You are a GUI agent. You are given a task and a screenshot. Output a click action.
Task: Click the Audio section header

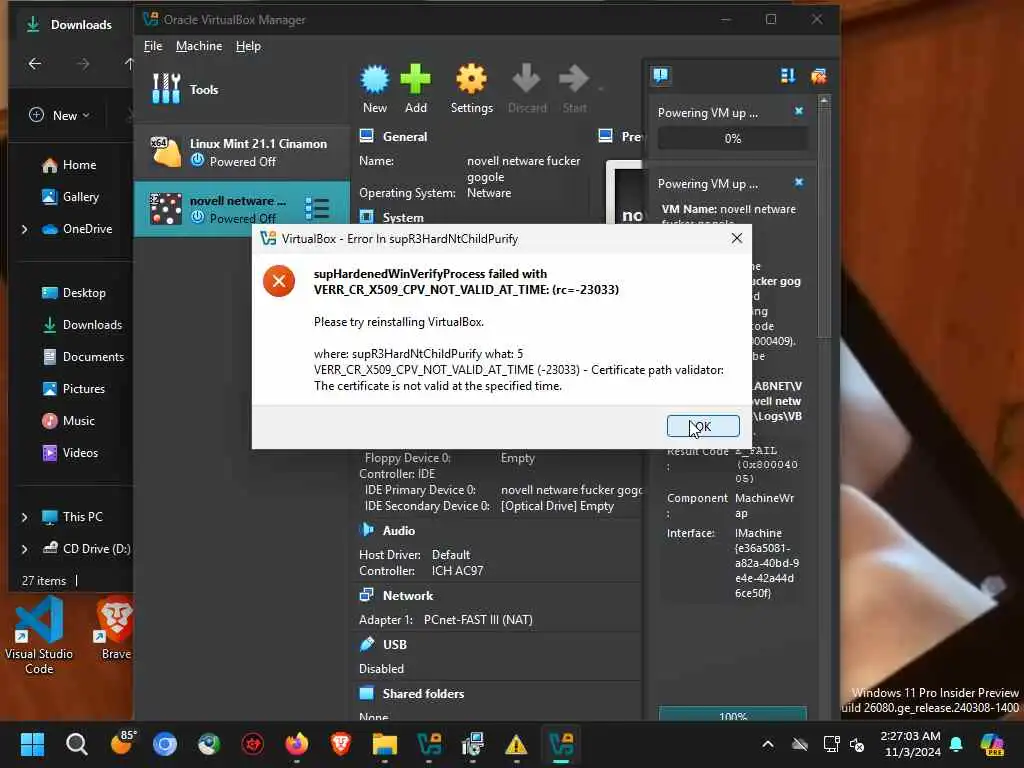click(398, 531)
